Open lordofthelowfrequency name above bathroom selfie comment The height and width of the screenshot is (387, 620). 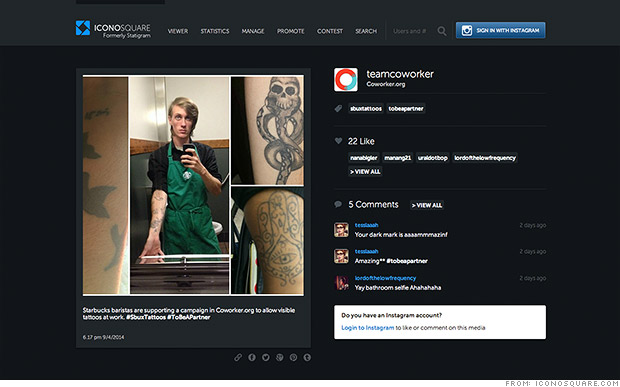[x=385, y=278]
